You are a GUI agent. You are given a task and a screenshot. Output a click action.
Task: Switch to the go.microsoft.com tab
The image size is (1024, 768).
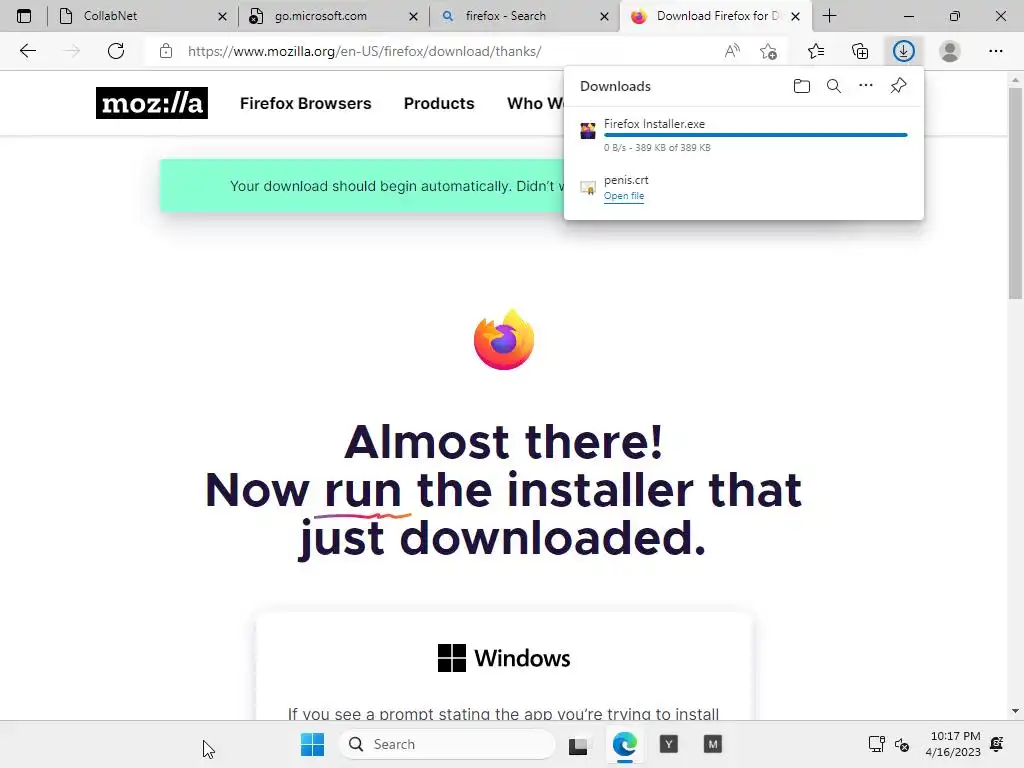pyautogui.click(x=334, y=16)
